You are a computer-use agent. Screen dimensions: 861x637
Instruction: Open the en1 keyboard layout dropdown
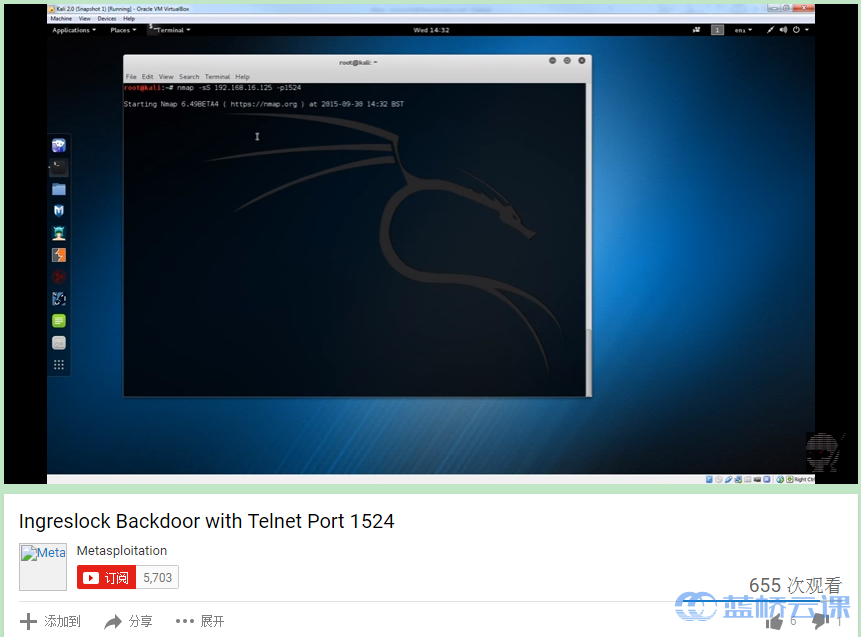(743, 30)
